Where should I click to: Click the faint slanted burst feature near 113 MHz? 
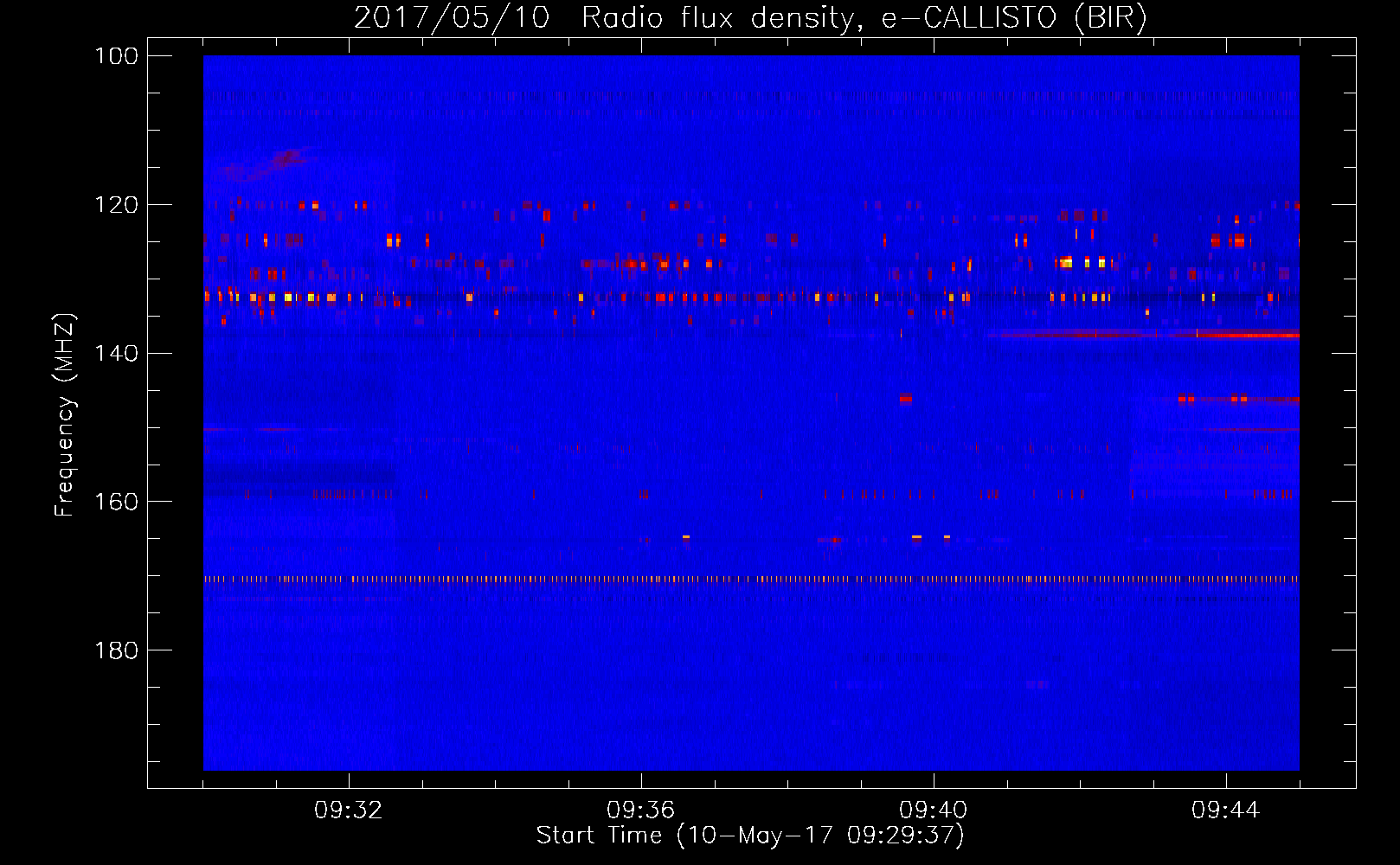pyautogui.click(x=268, y=162)
